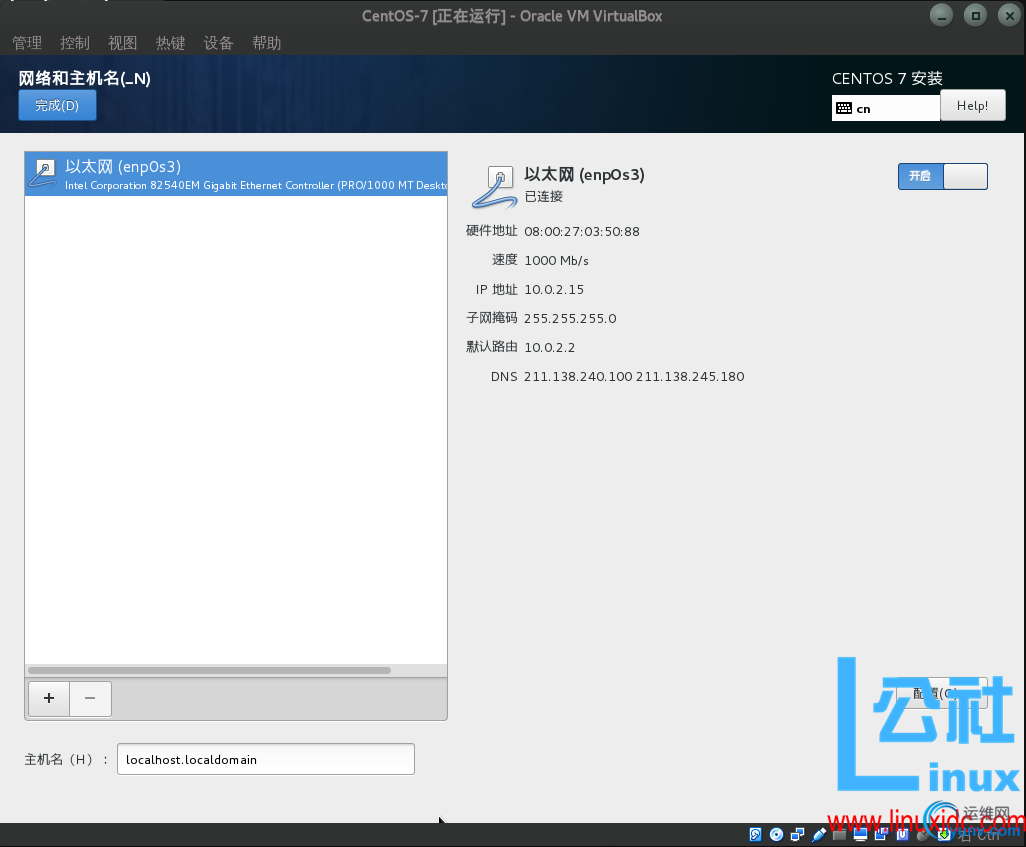
Task: Add a network device with the plus button
Action: click(x=49, y=698)
